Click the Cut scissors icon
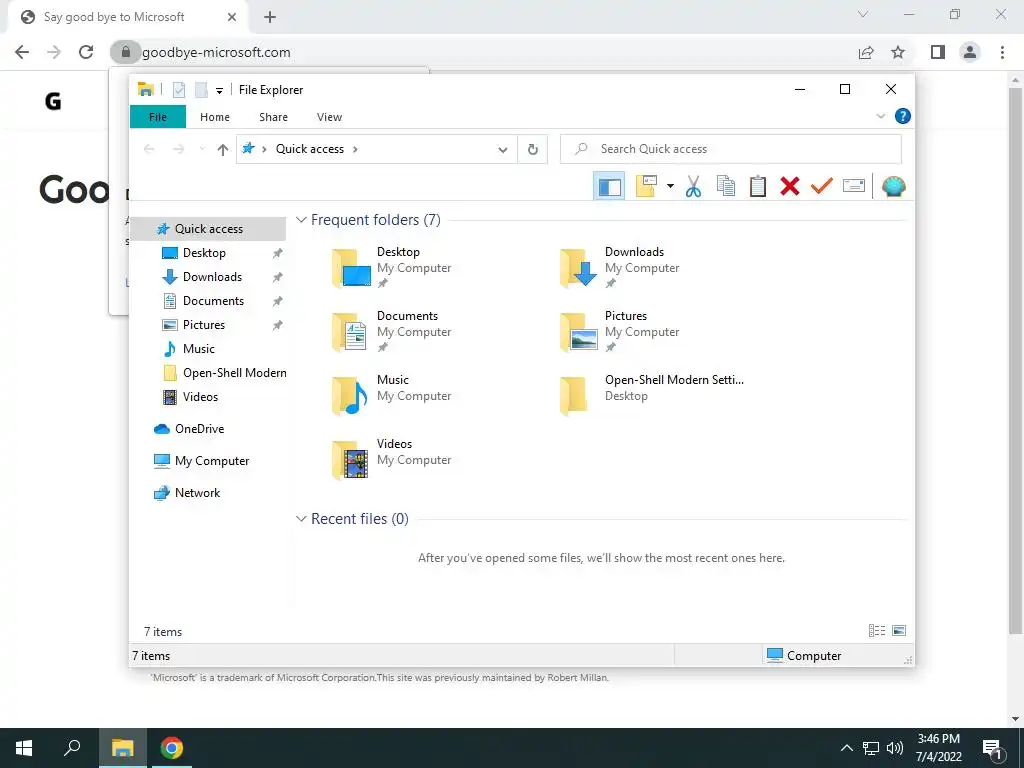Viewport: 1024px width, 768px height. click(x=694, y=187)
